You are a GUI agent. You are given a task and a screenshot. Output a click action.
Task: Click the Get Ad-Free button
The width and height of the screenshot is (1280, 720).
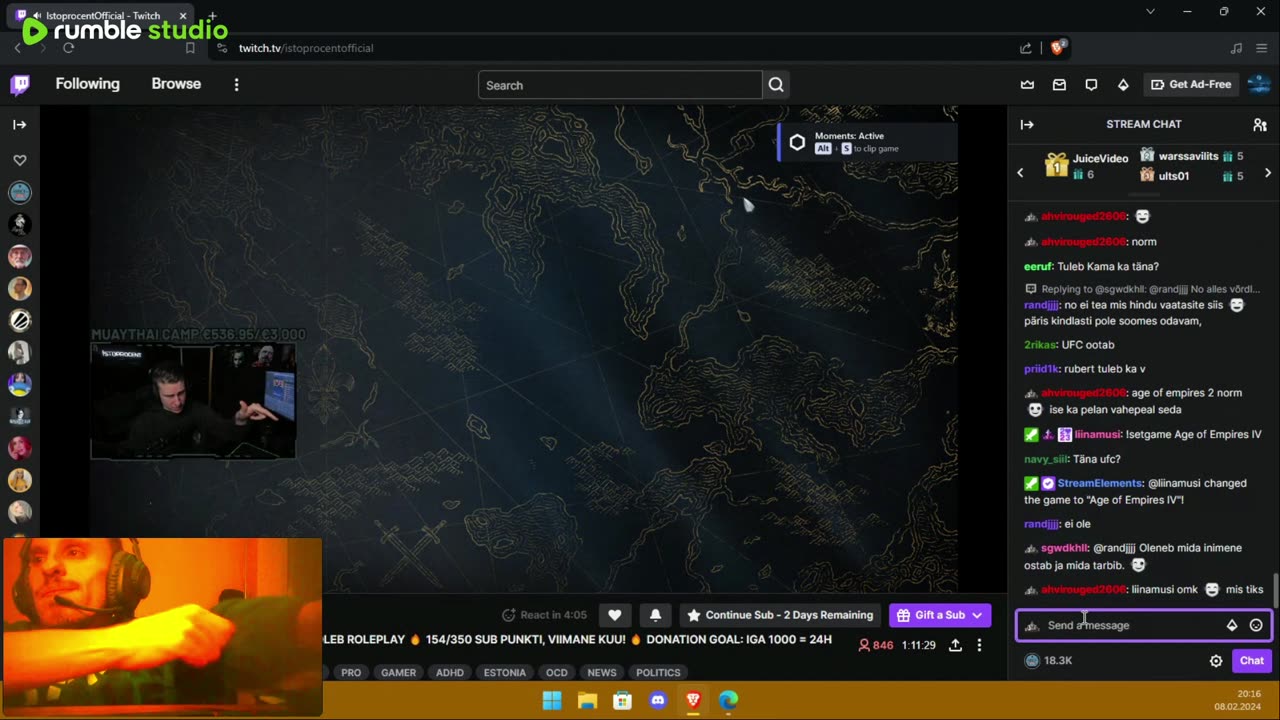(x=1191, y=85)
